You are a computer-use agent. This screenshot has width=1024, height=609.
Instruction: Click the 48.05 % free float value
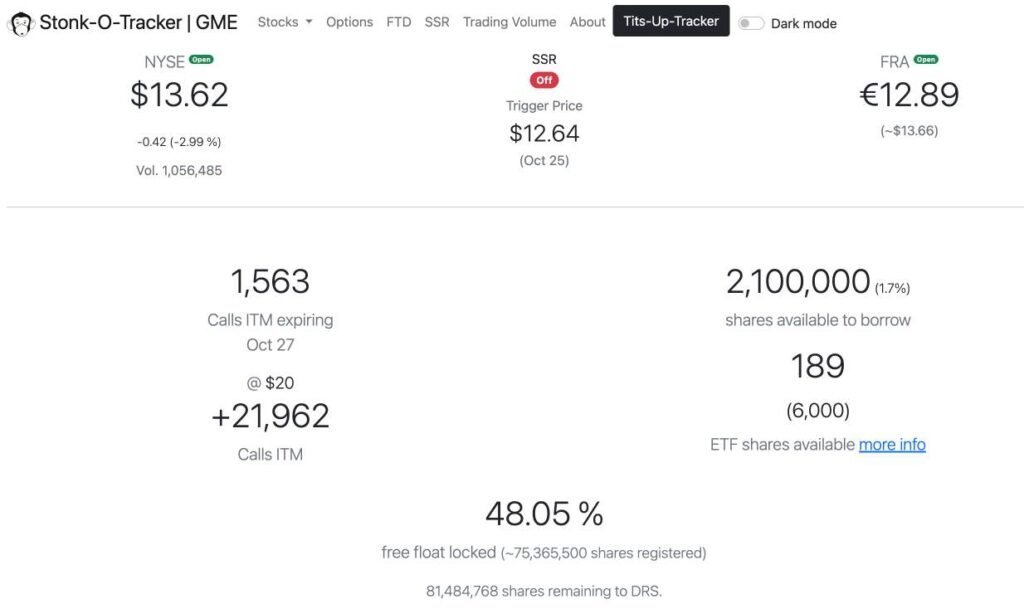[544, 514]
